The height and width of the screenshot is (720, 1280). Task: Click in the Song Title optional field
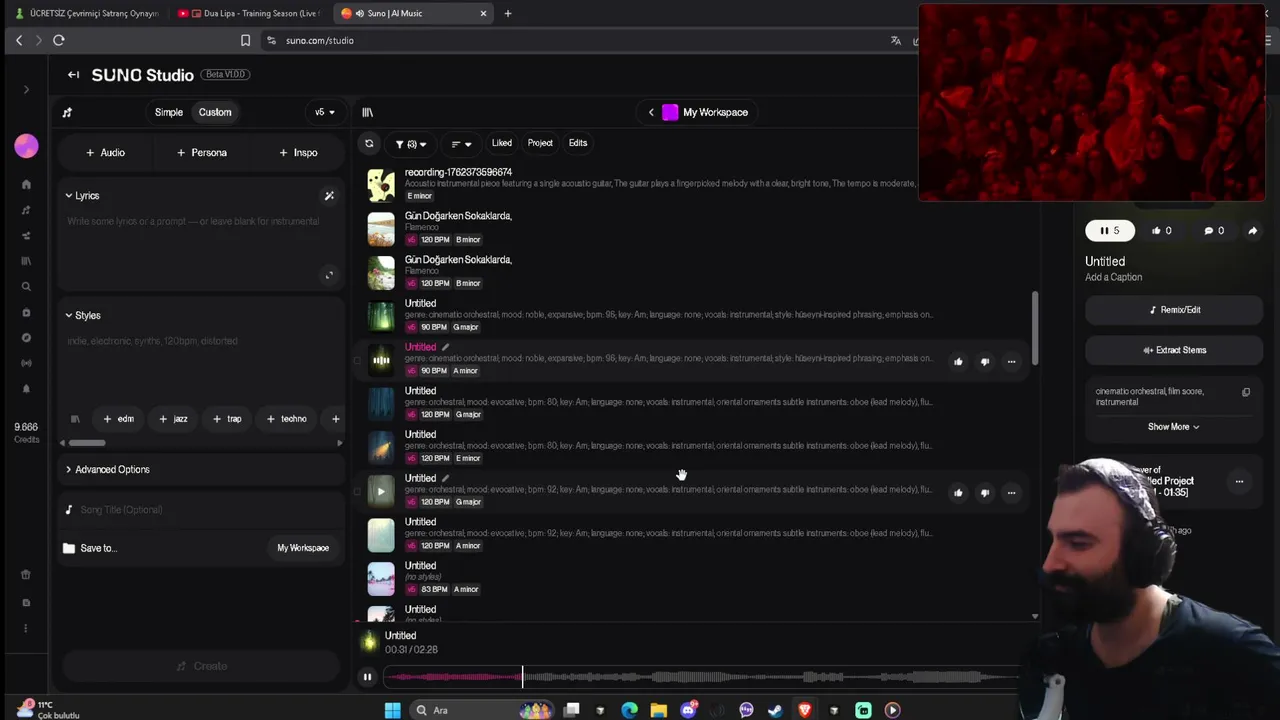pos(200,510)
